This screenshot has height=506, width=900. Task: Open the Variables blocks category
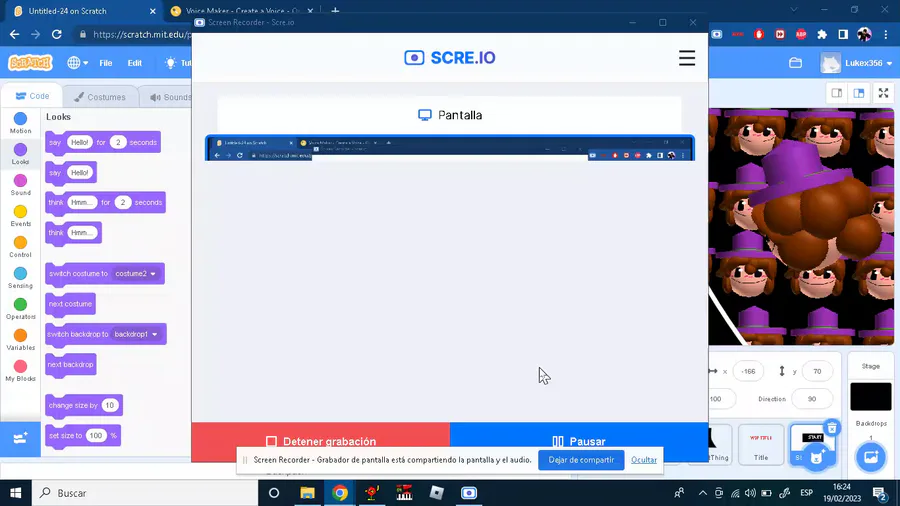[x=20, y=340]
